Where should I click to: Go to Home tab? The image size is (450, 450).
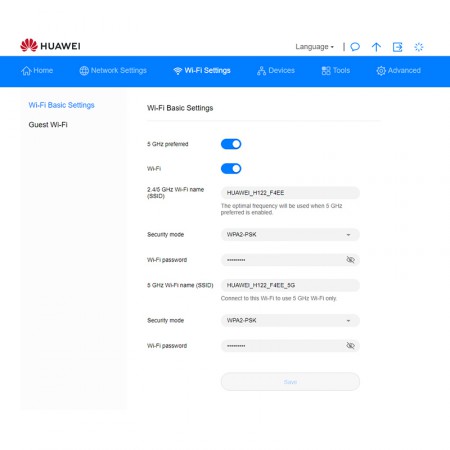click(37, 71)
